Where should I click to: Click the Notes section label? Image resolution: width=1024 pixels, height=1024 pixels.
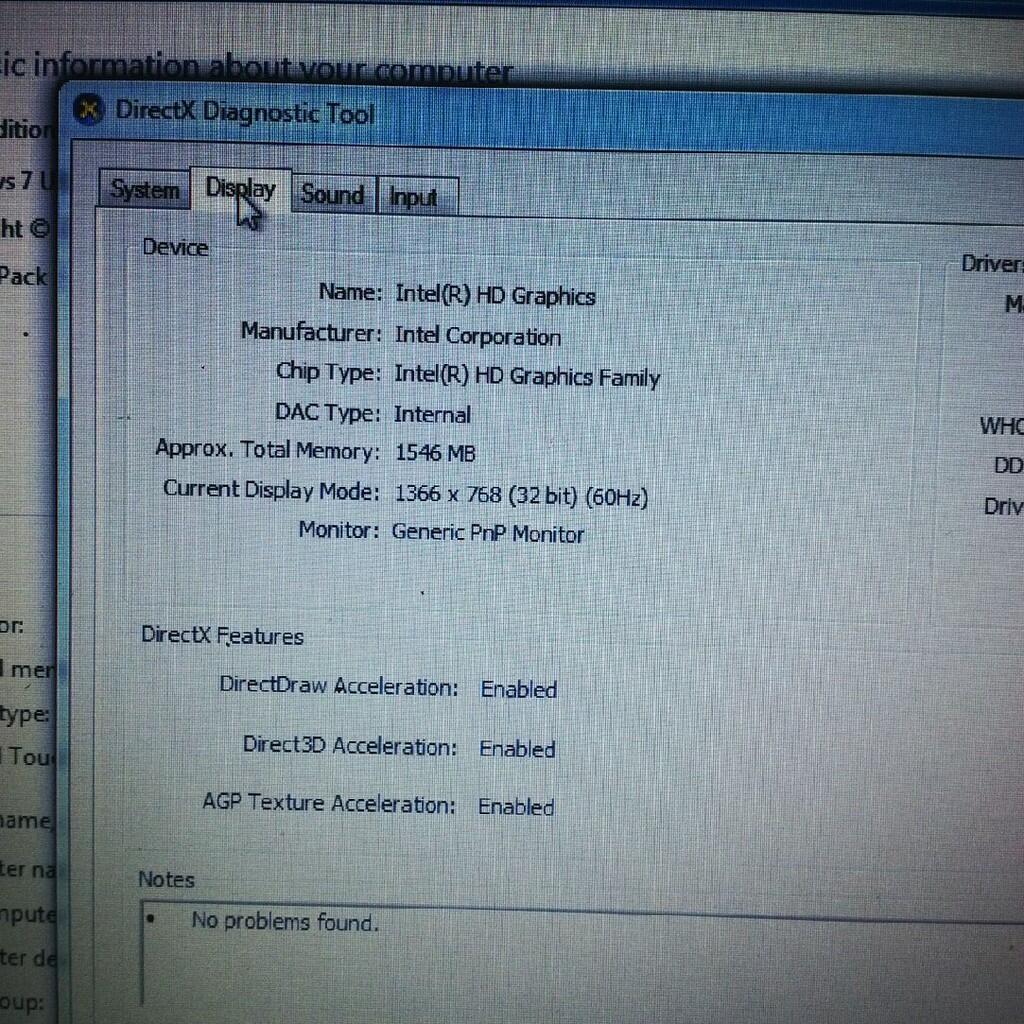[166, 879]
